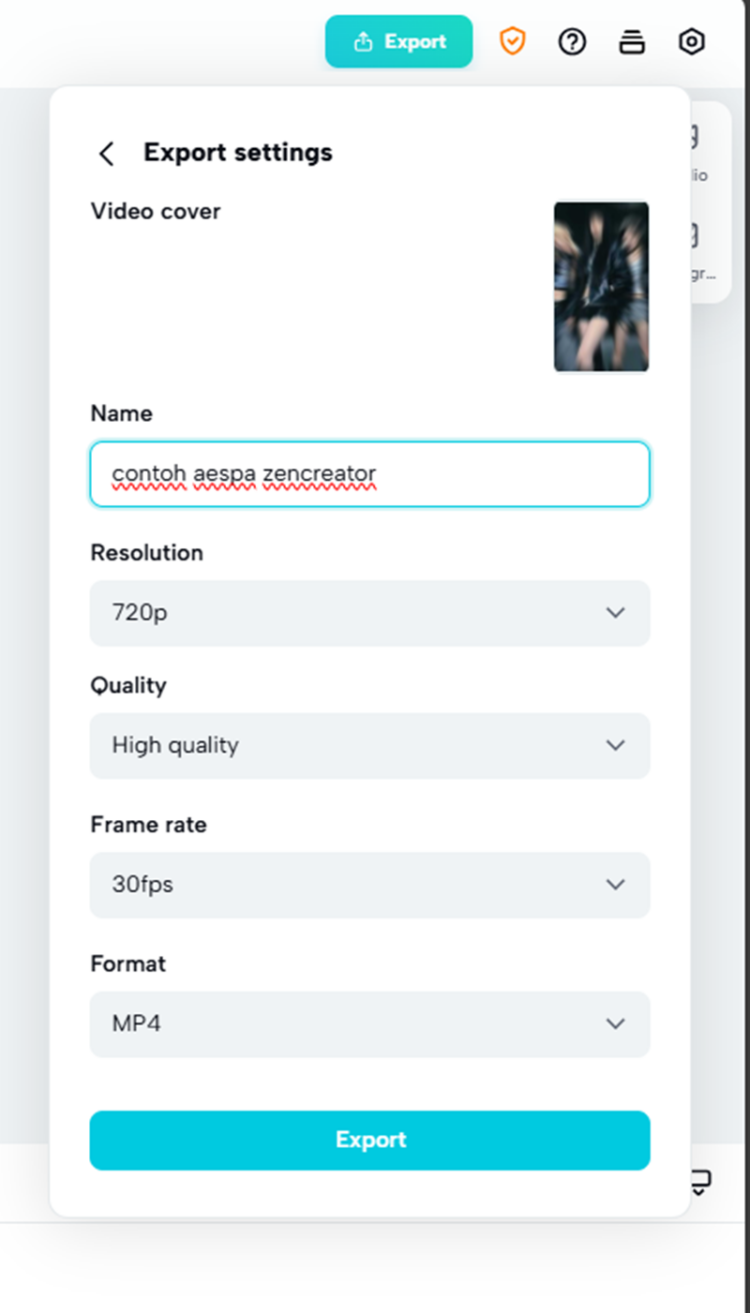Open the help question mark icon
Image resolution: width=750 pixels, height=1313 pixels.
coord(572,41)
